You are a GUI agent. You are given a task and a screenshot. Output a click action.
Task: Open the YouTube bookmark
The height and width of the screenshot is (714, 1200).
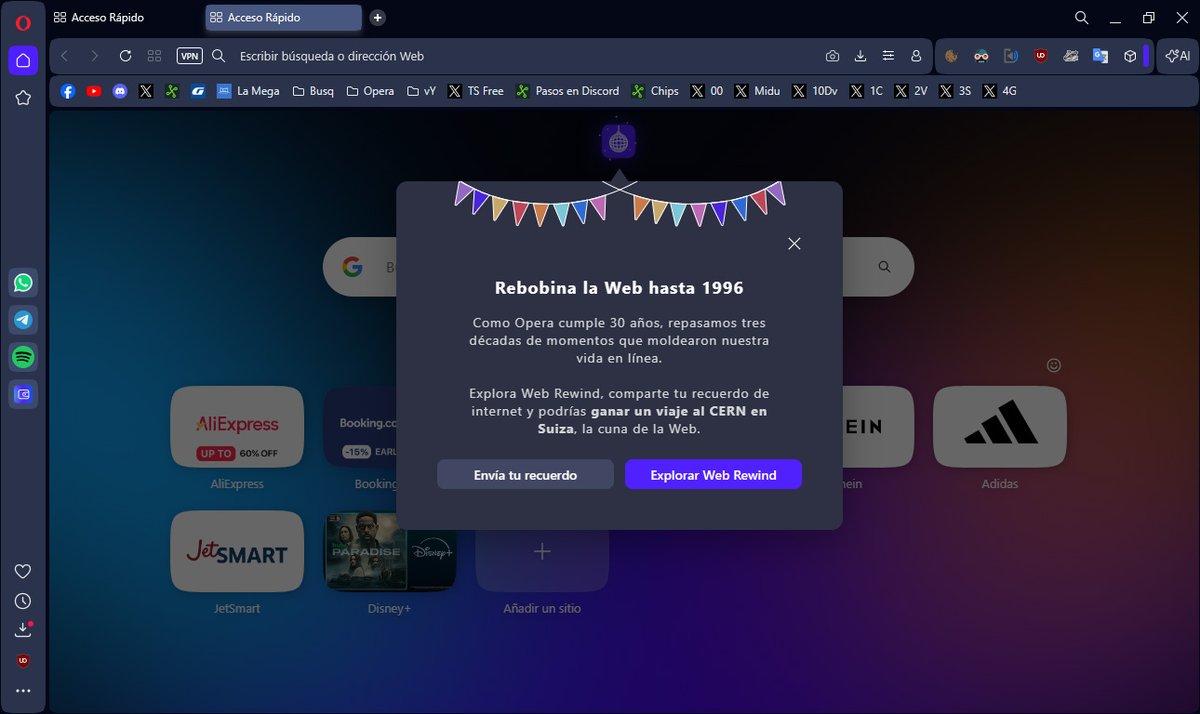(94, 91)
